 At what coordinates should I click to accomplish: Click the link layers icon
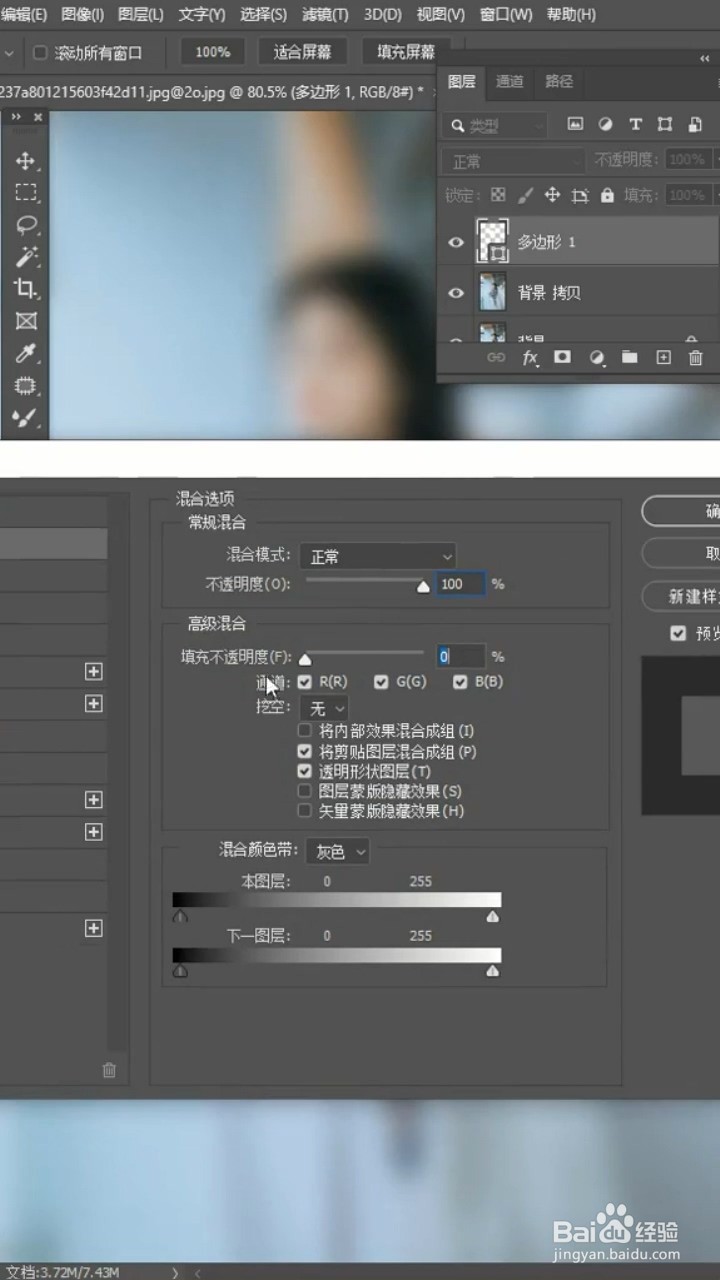pyautogui.click(x=496, y=357)
